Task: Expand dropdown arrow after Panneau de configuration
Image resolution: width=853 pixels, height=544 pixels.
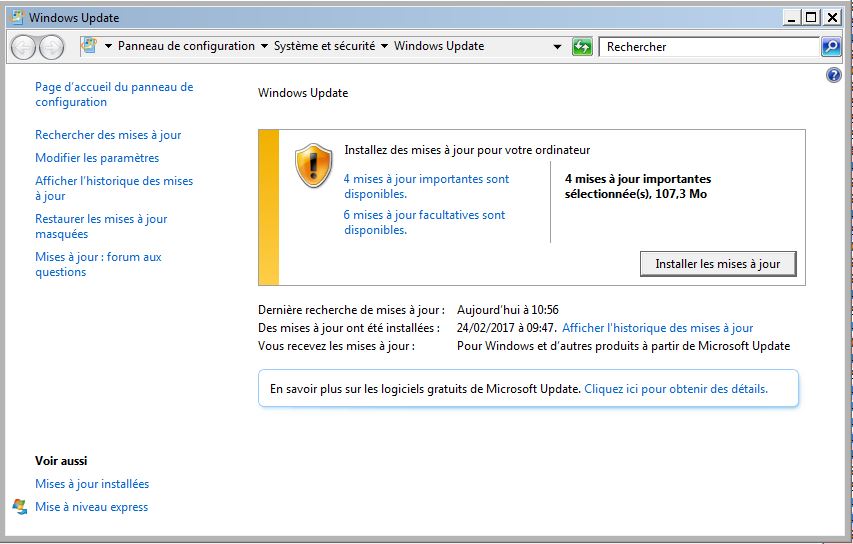Action: pos(264,46)
